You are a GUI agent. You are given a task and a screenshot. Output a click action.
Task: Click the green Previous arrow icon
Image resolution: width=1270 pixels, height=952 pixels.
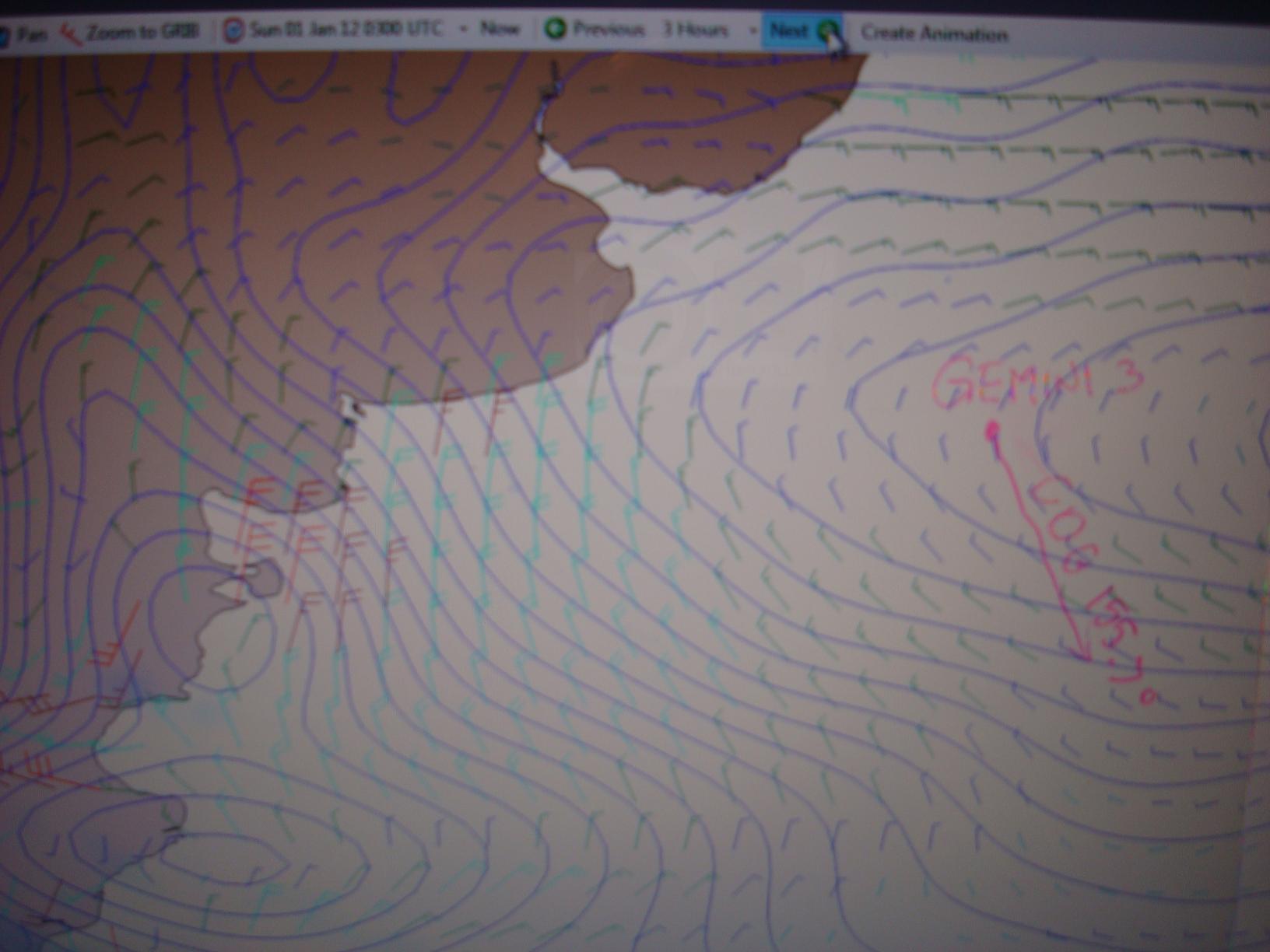tap(556, 30)
